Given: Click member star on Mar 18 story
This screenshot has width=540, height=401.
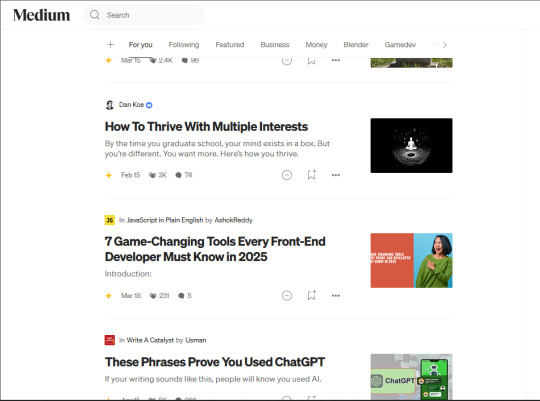Looking at the screenshot, I should tap(108, 296).
